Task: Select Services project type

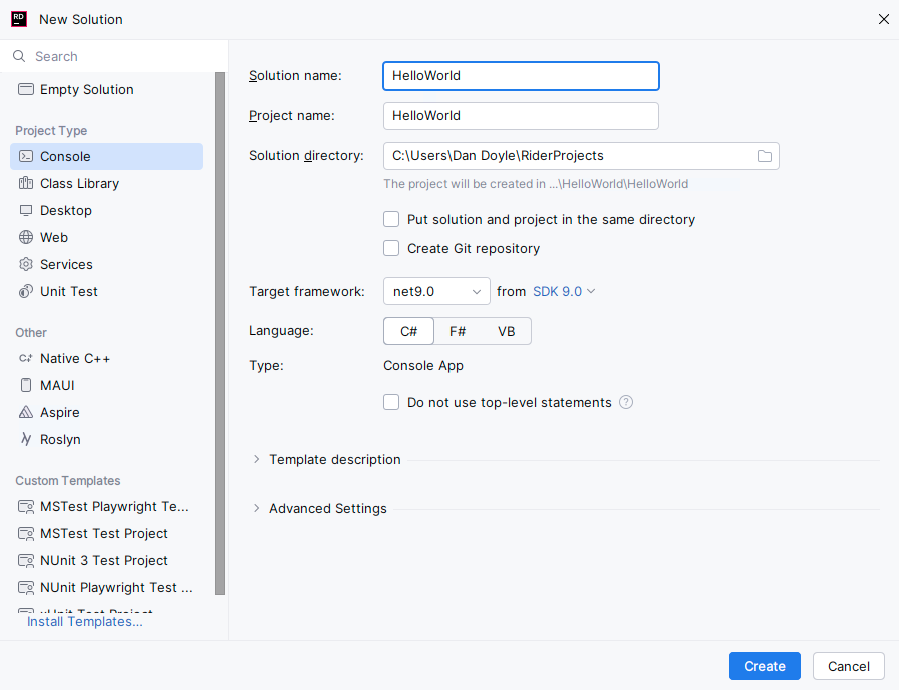Action: [x=106, y=264]
